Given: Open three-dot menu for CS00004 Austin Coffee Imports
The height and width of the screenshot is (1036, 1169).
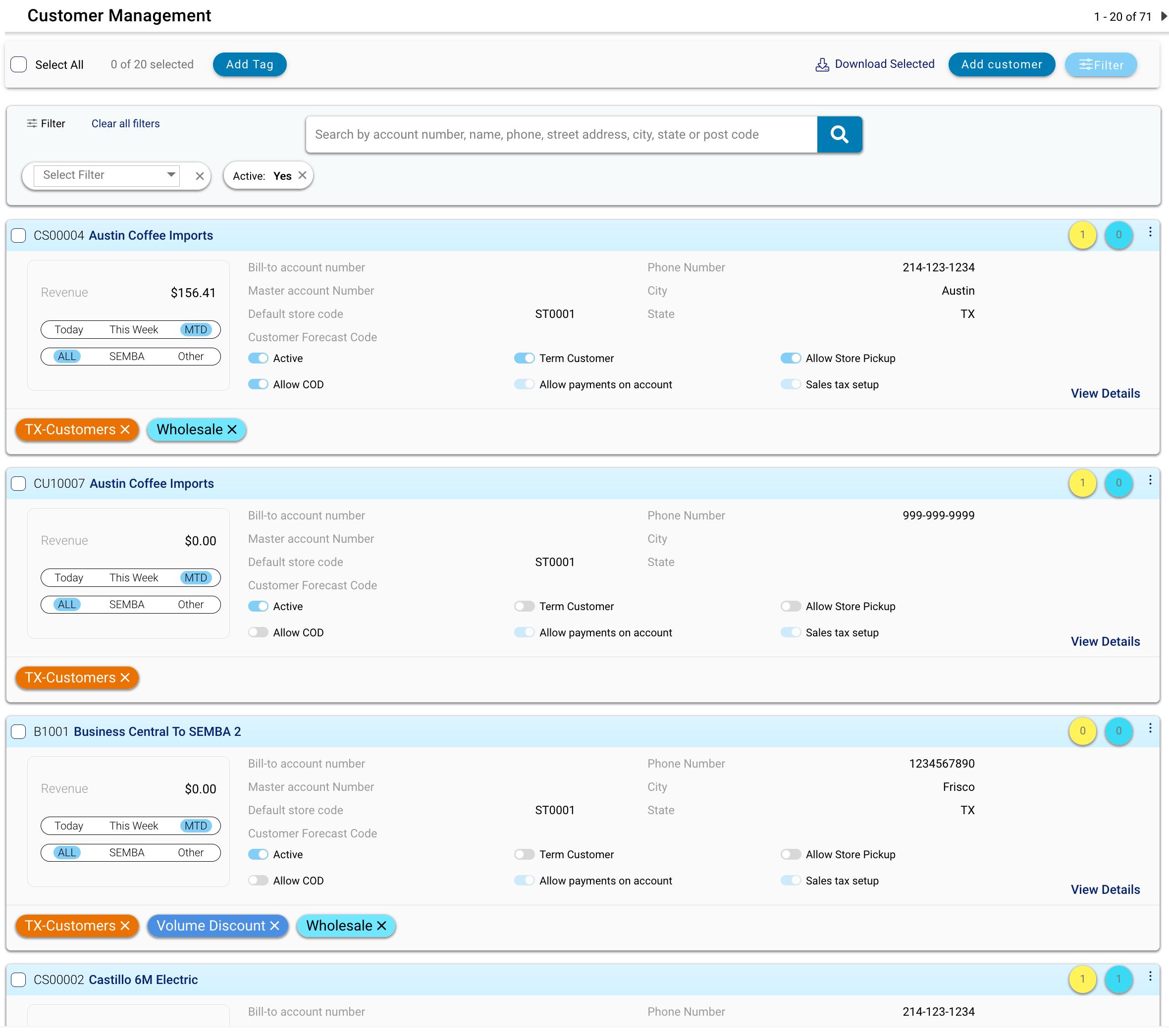Looking at the screenshot, I should 1150,232.
